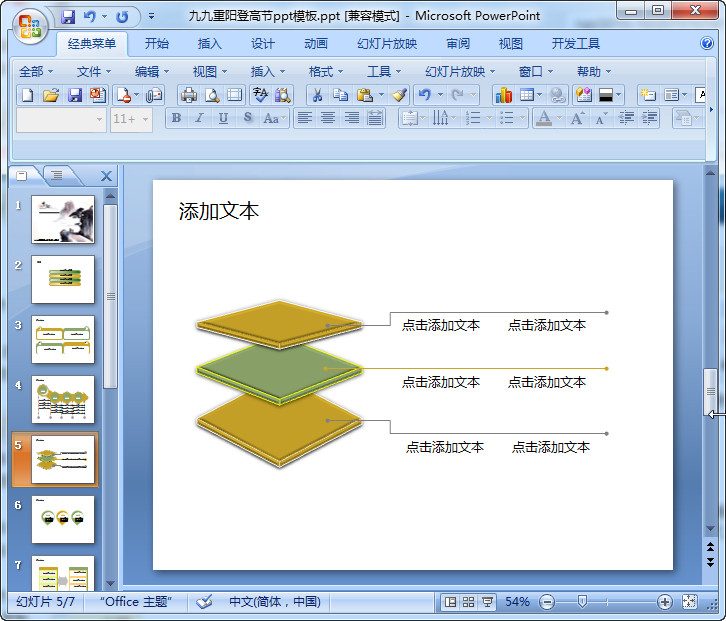This screenshot has width=726, height=621.
Task: Paste from clipboard
Action: pos(365,95)
